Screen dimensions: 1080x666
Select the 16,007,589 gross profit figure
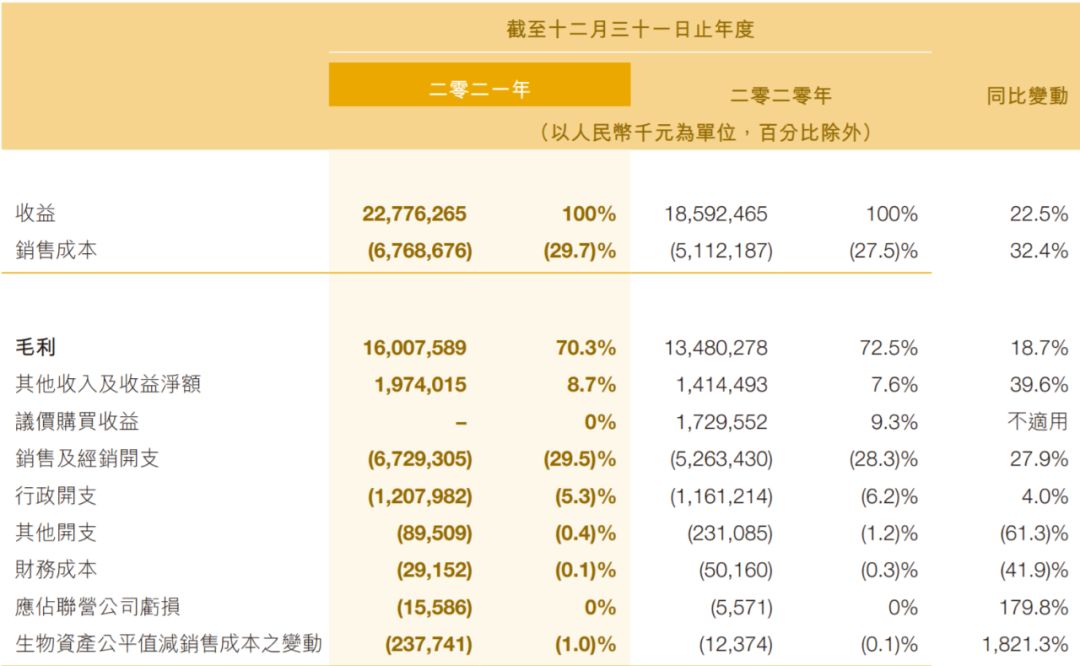pyautogui.click(x=414, y=348)
